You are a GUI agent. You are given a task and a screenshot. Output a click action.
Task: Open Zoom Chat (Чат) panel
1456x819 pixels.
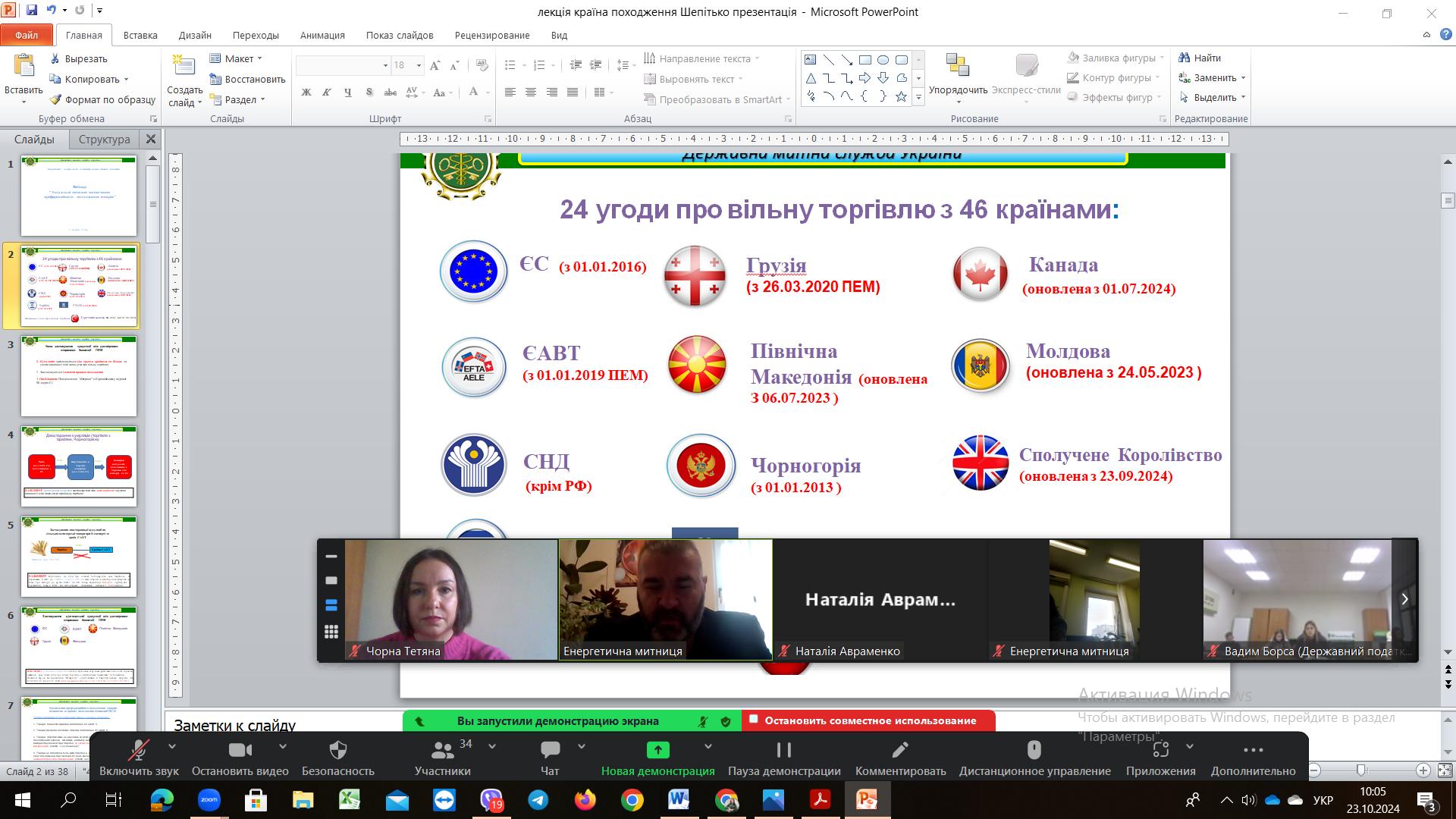[550, 758]
